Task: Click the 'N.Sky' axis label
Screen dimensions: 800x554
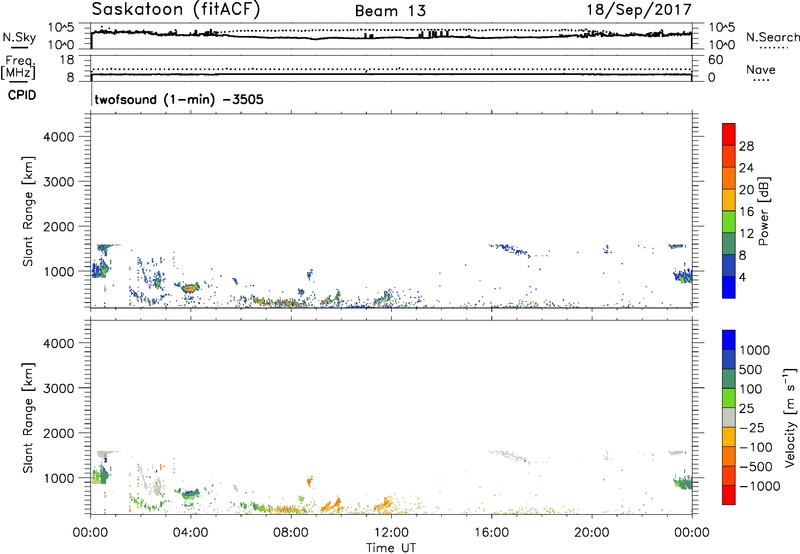Action: click(x=19, y=37)
